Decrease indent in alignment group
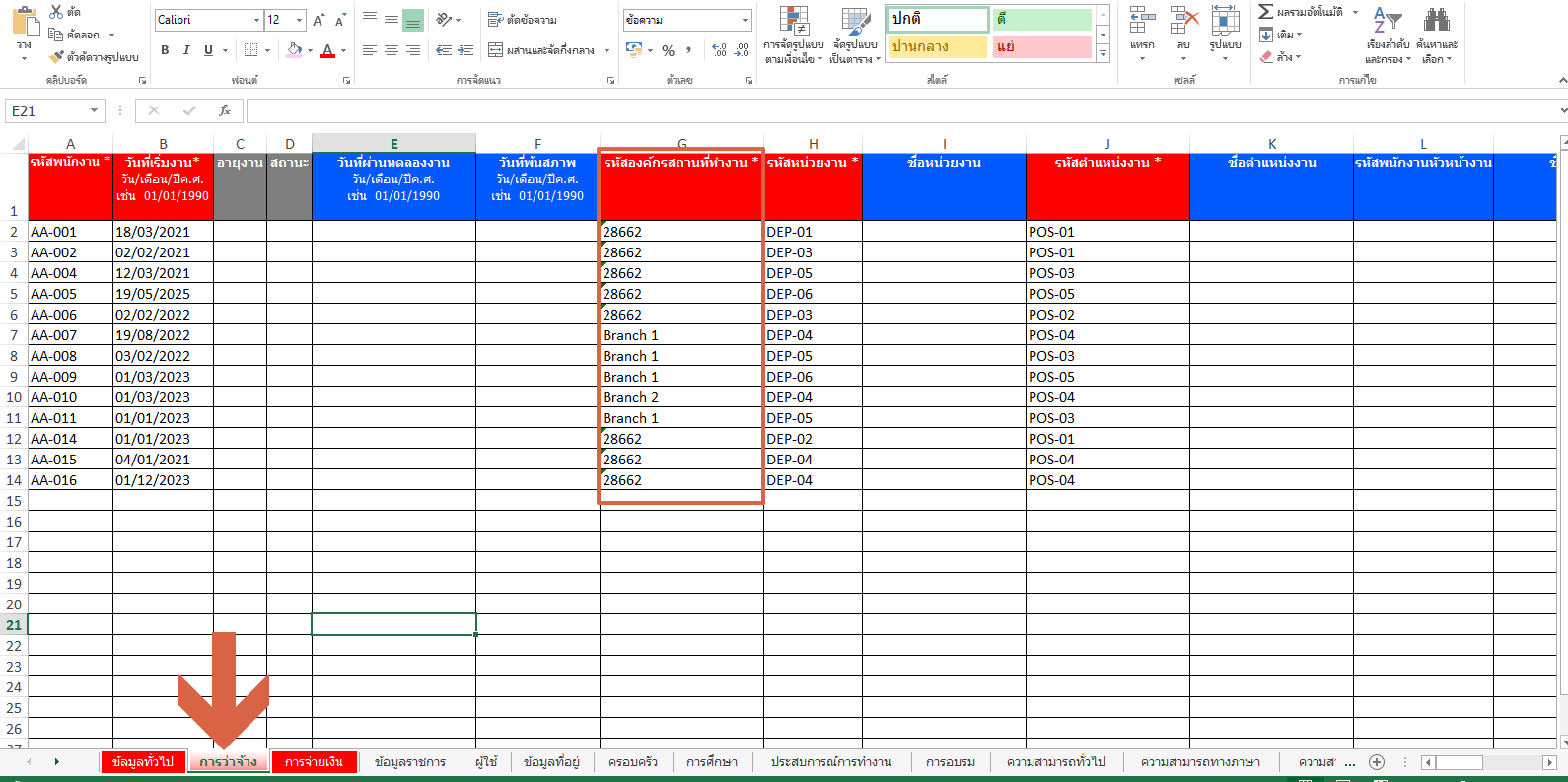 tap(444, 50)
